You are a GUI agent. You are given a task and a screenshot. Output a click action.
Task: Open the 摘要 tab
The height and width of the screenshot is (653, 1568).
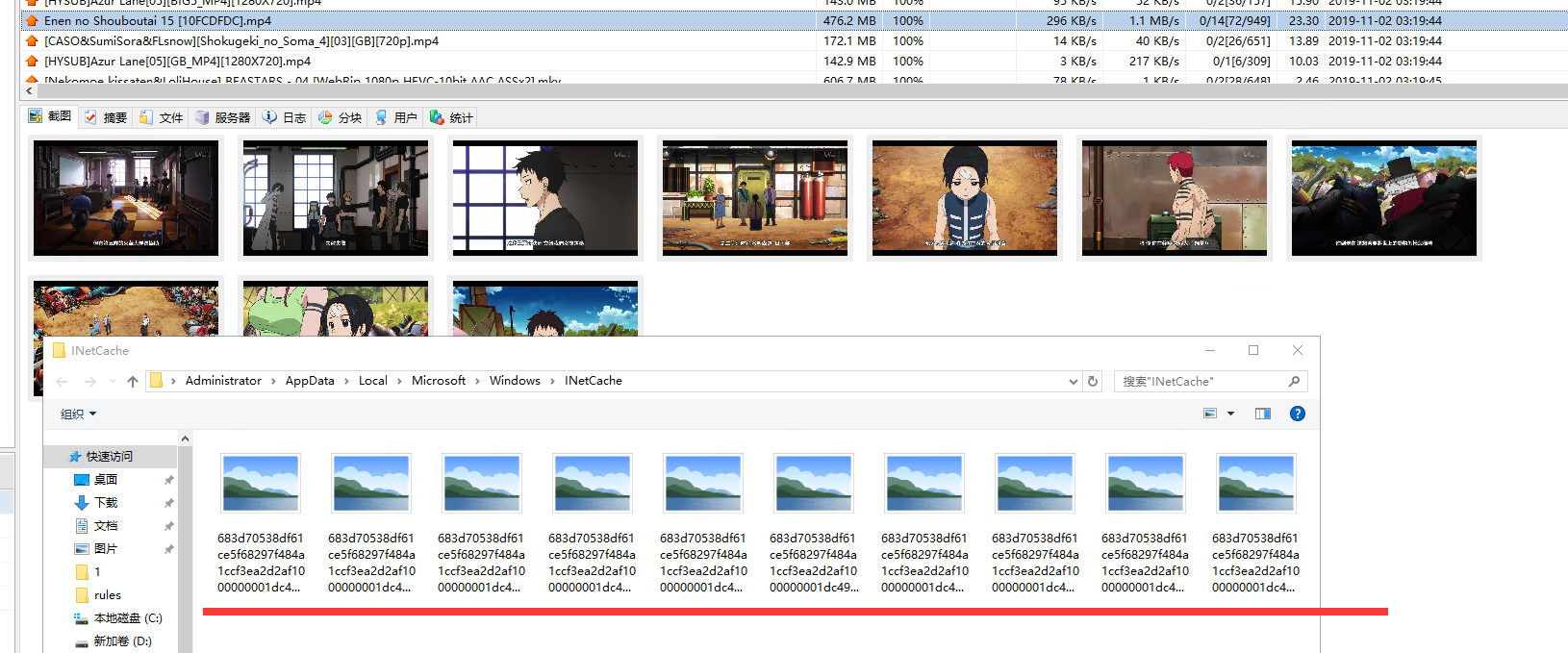[106, 117]
